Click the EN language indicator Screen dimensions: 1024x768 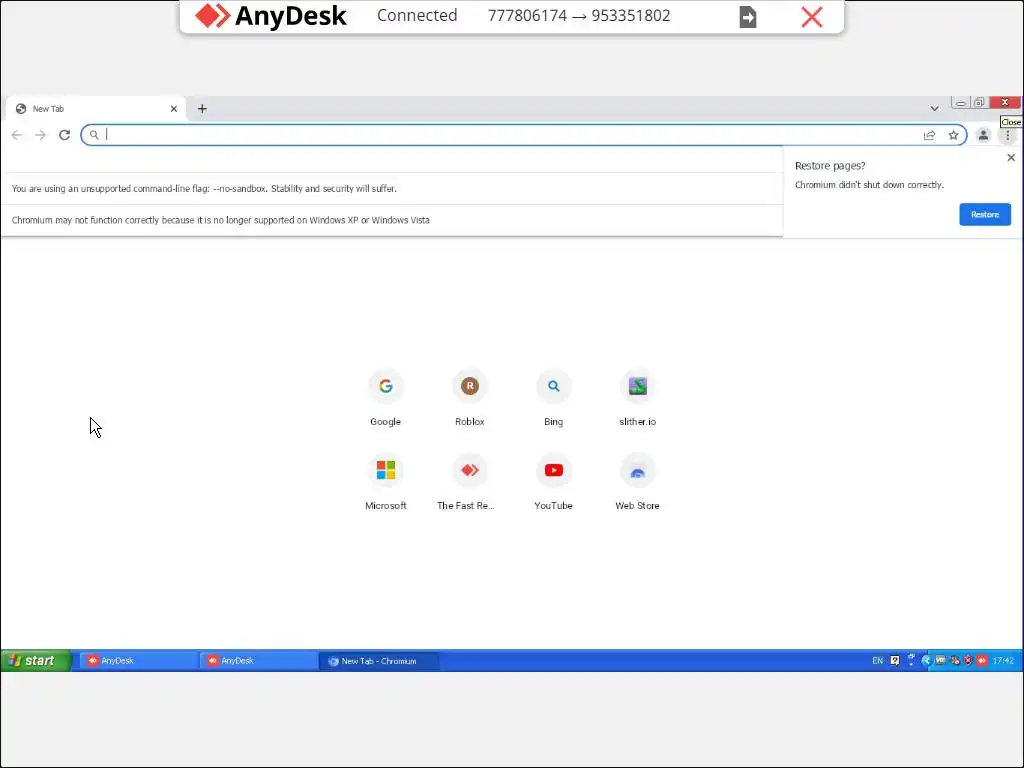[x=878, y=660]
